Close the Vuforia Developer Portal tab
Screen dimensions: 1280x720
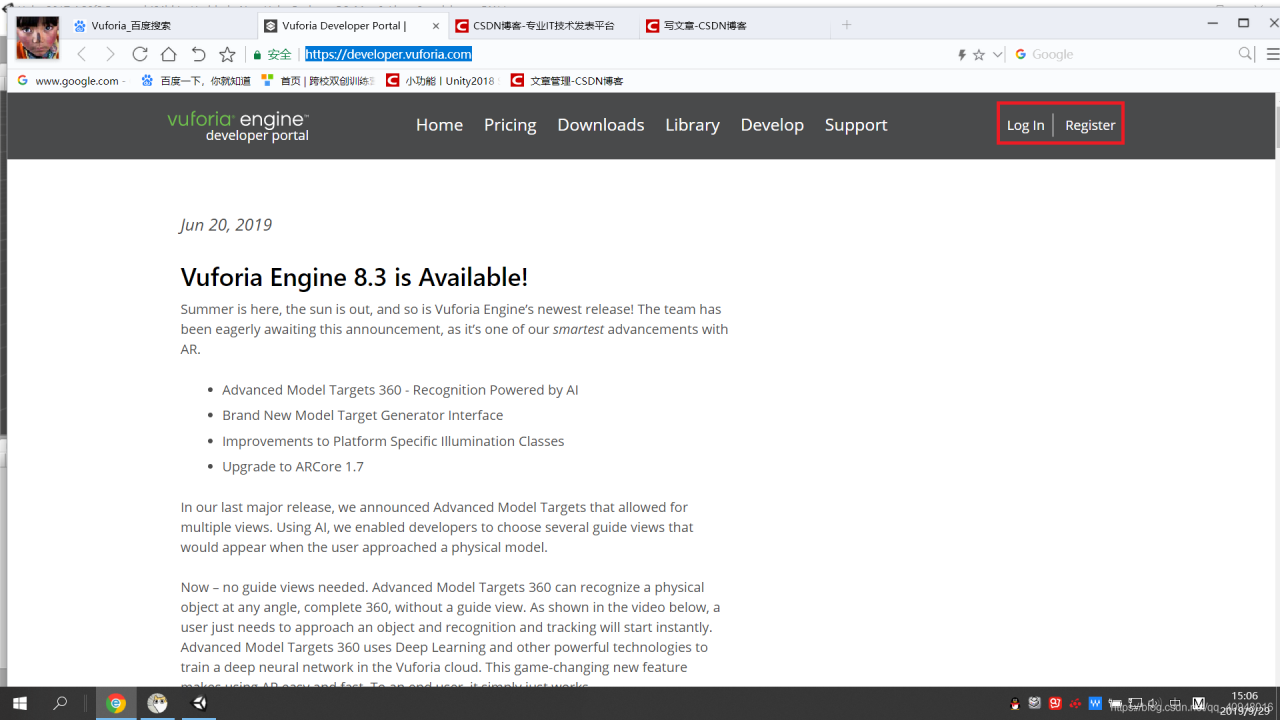point(435,26)
